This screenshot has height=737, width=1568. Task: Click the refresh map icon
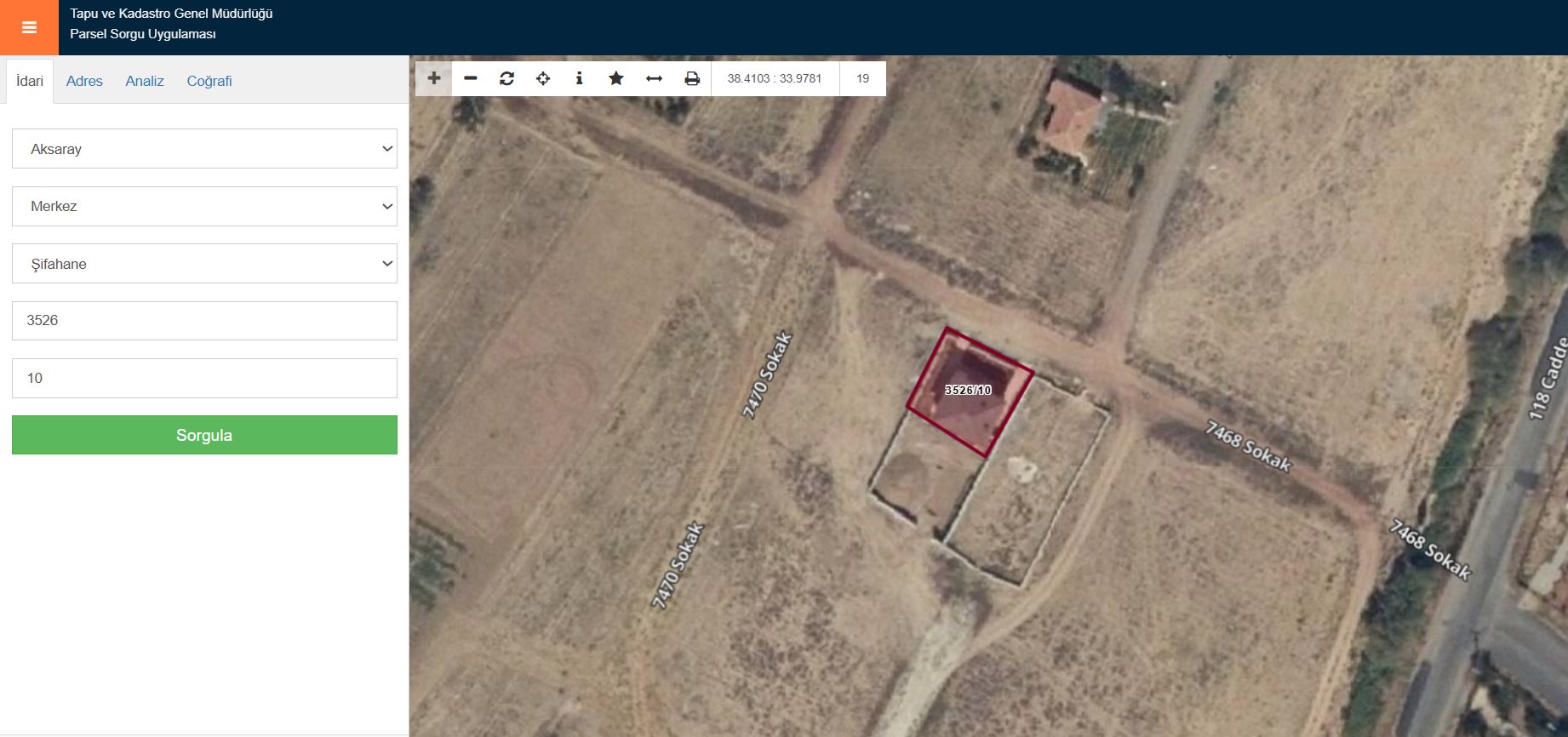[x=506, y=78]
